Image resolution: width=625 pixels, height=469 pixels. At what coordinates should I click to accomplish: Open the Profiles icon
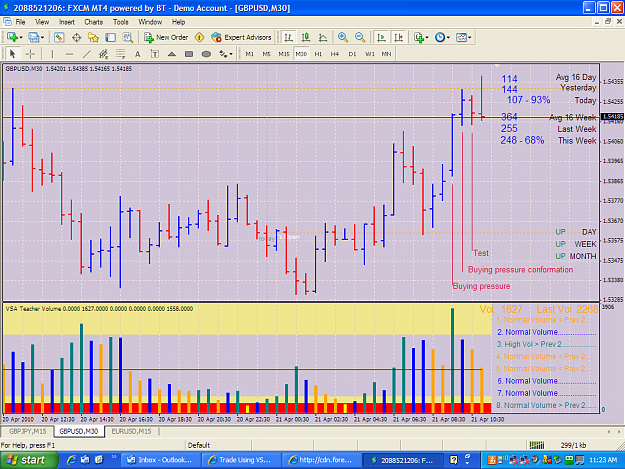[33, 37]
